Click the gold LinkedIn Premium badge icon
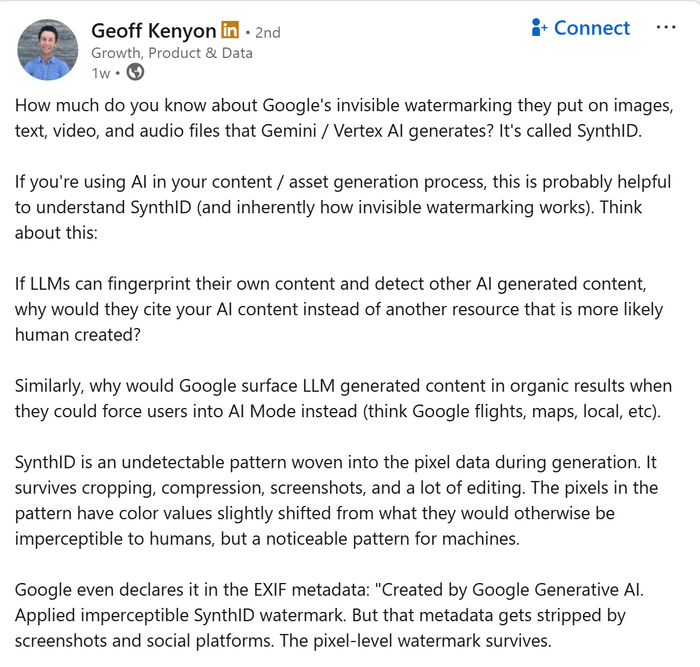The width and height of the screenshot is (700, 667). (x=230, y=31)
